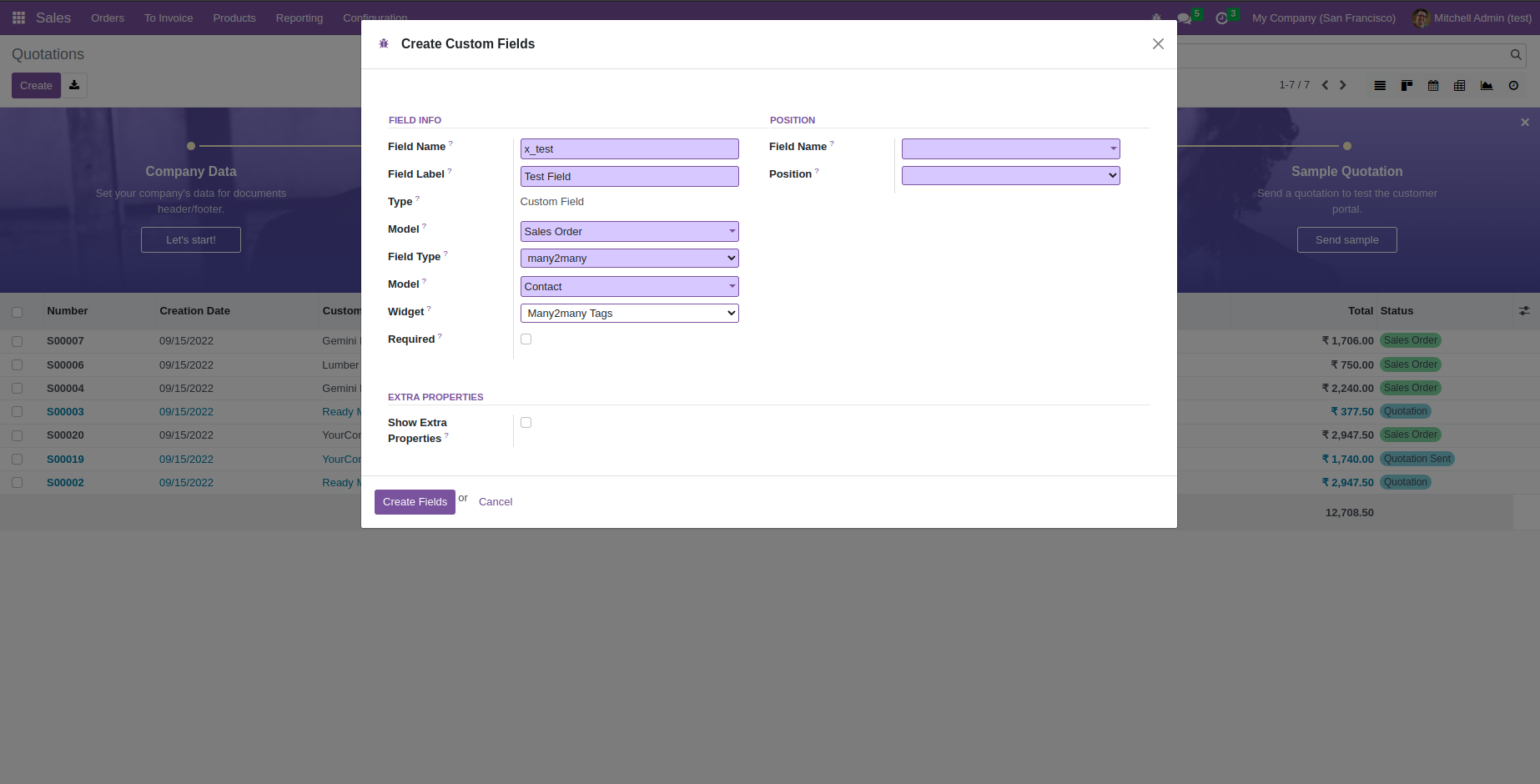This screenshot has width=1540, height=784.
Task: Switch to the pivot table view
Action: tap(1459, 85)
